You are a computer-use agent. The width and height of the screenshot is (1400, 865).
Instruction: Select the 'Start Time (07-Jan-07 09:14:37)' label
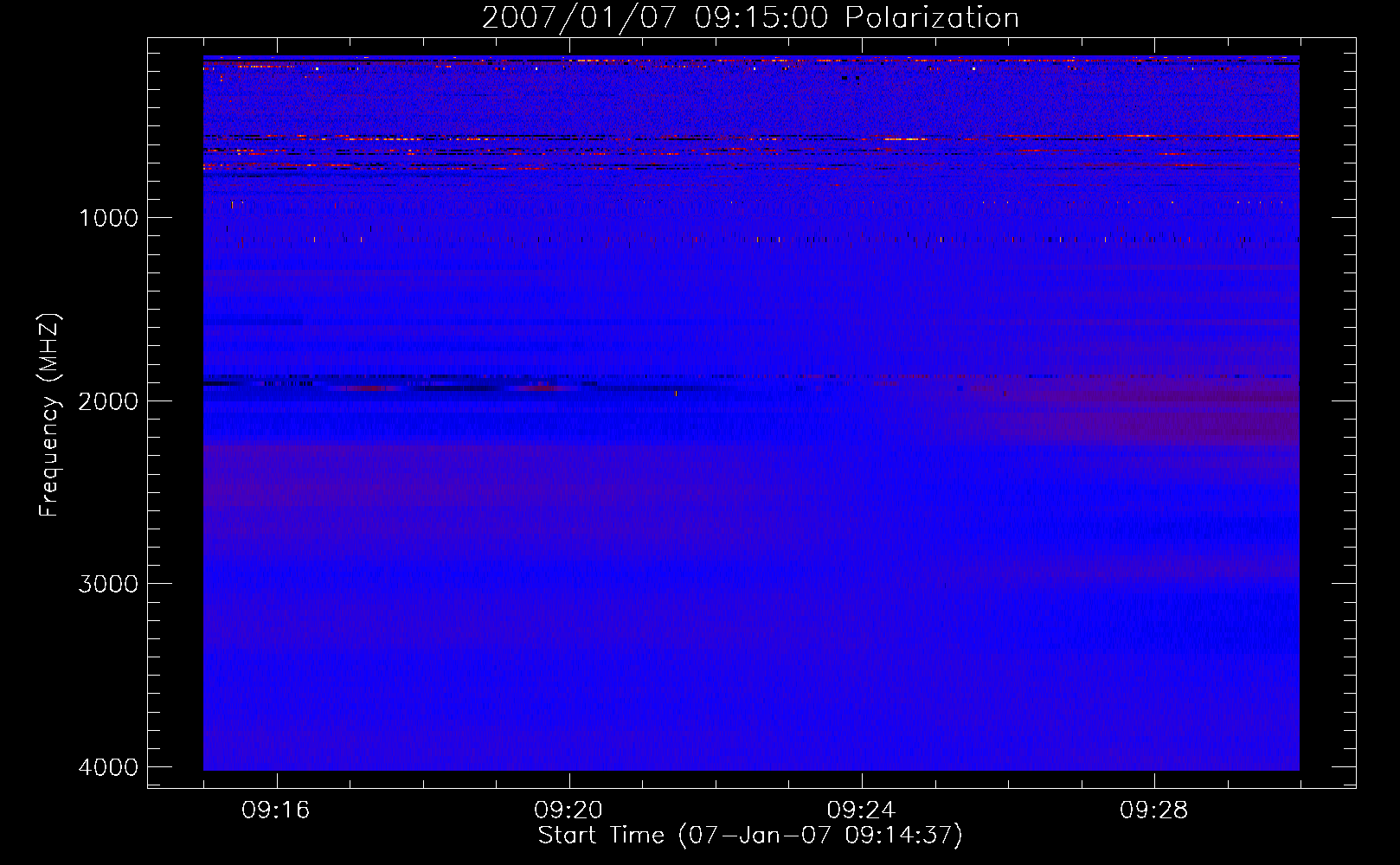click(750, 836)
